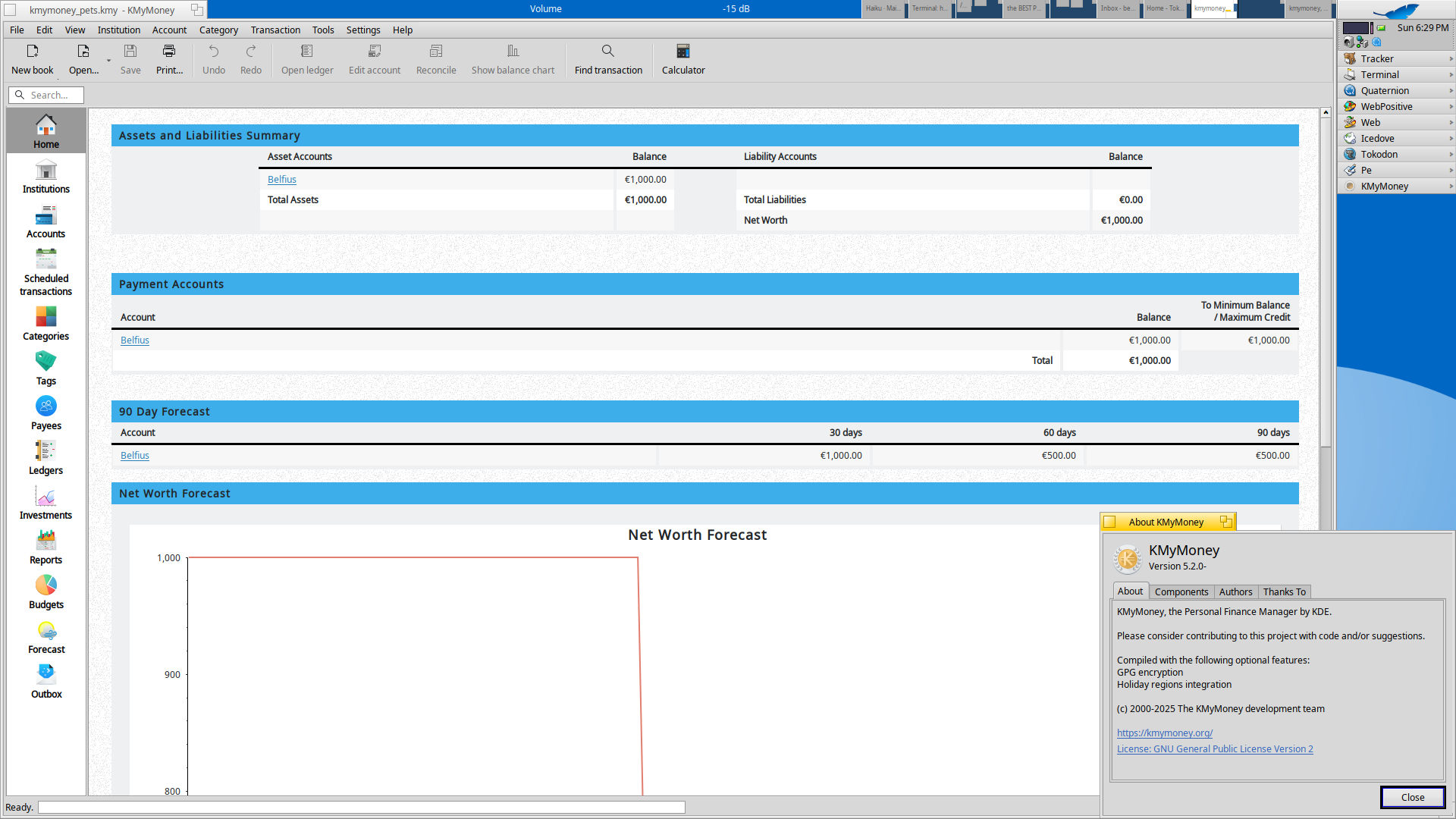This screenshot has height=819, width=1456.
Task: Open the Categories sidebar view
Action: point(46,324)
